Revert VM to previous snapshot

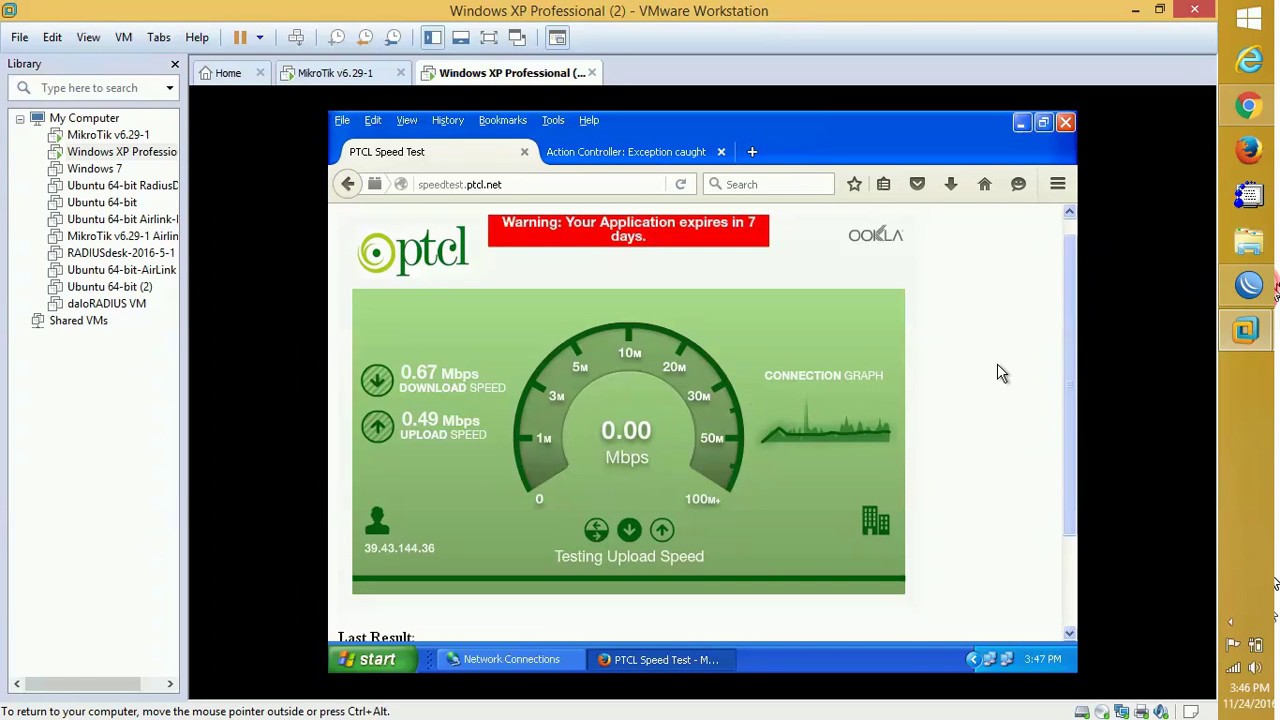pyautogui.click(x=365, y=37)
